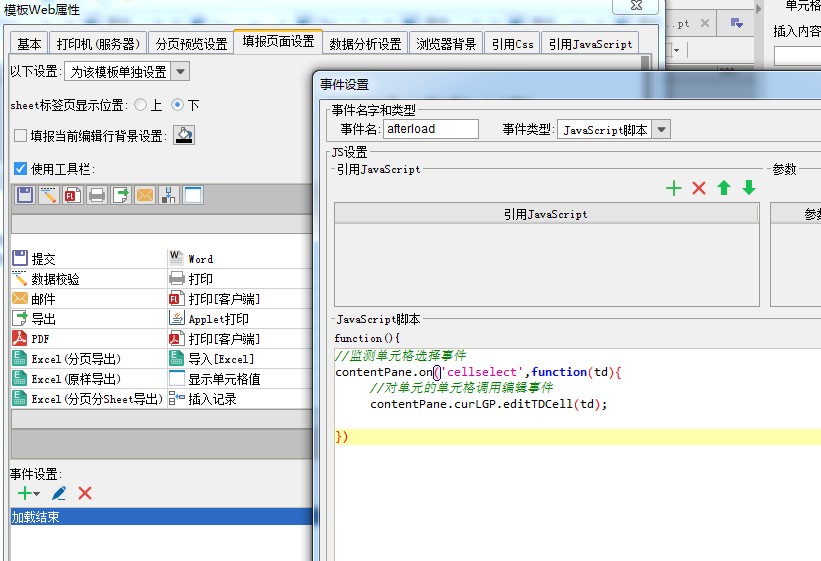Click the 事件名 afterload input field
821x561 pixels.
click(x=431, y=129)
